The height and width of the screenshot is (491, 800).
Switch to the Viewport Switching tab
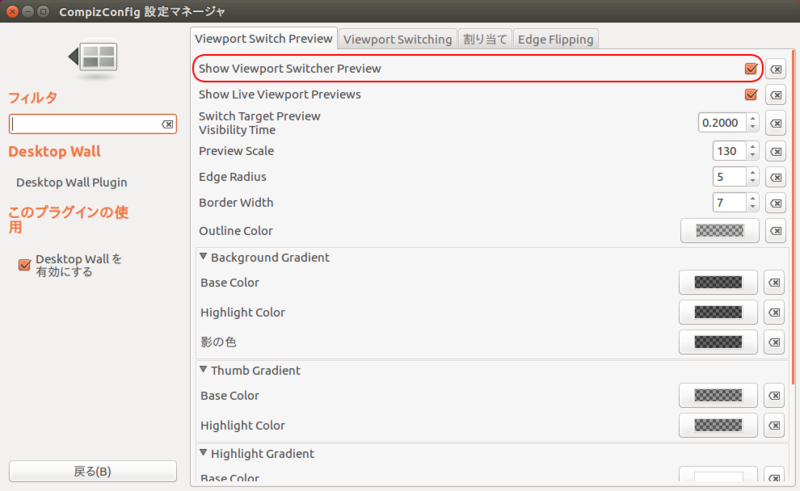pos(397,39)
